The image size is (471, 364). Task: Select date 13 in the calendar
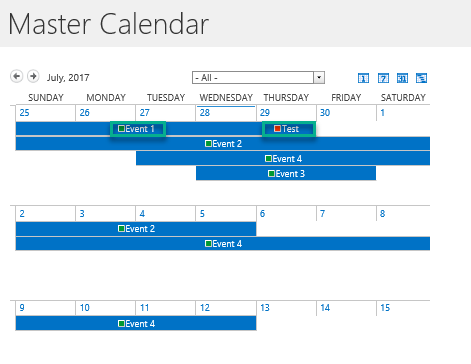265,308
